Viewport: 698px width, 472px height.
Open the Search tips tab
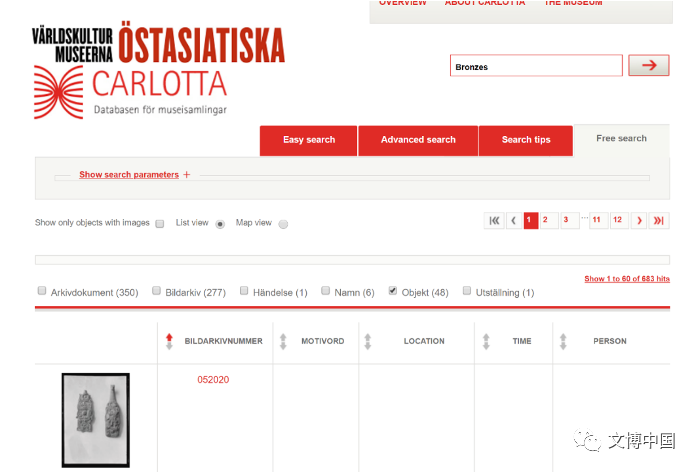[526, 141]
